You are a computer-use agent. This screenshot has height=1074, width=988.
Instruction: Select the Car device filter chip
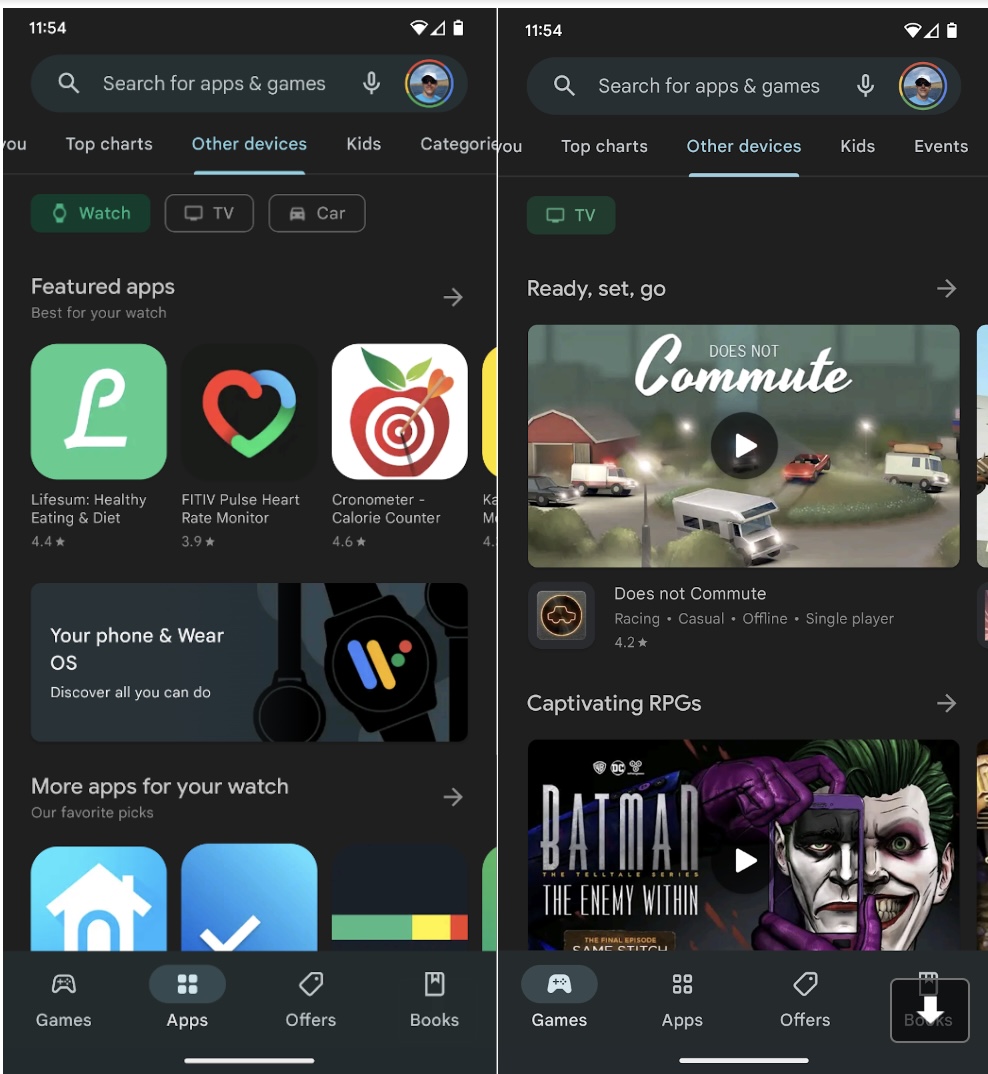[317, 213]
